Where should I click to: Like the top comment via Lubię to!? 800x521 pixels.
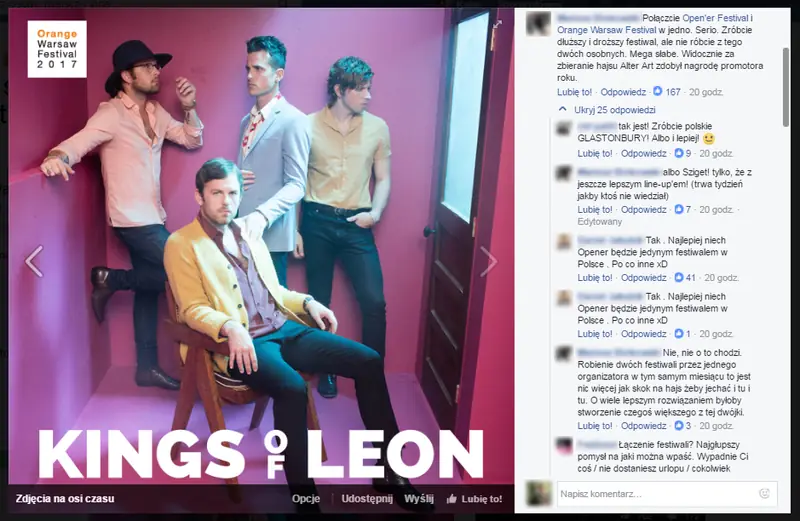pos(574,92)
